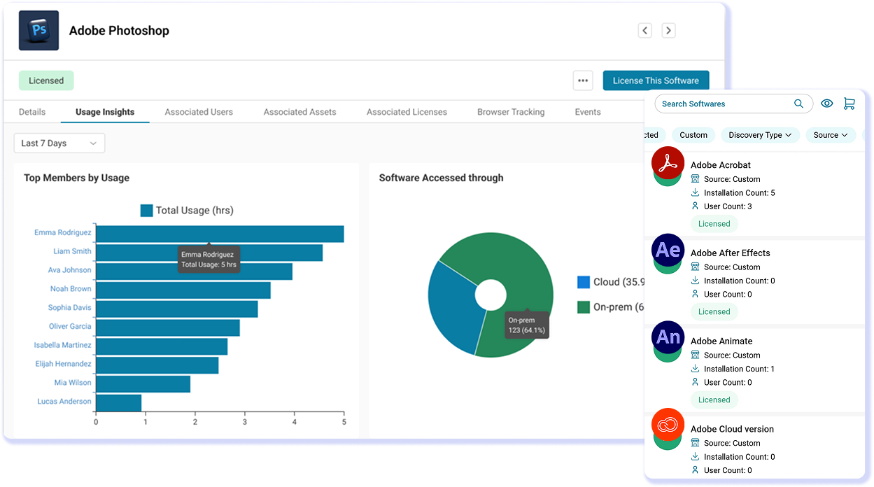874x487 pixels.
Task: Click user icon under Adobe Animate
Action: click(x=695, y=382)
